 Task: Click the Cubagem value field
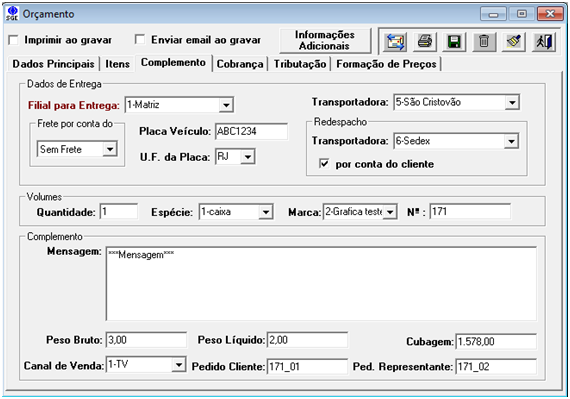(x=496, y=342)
